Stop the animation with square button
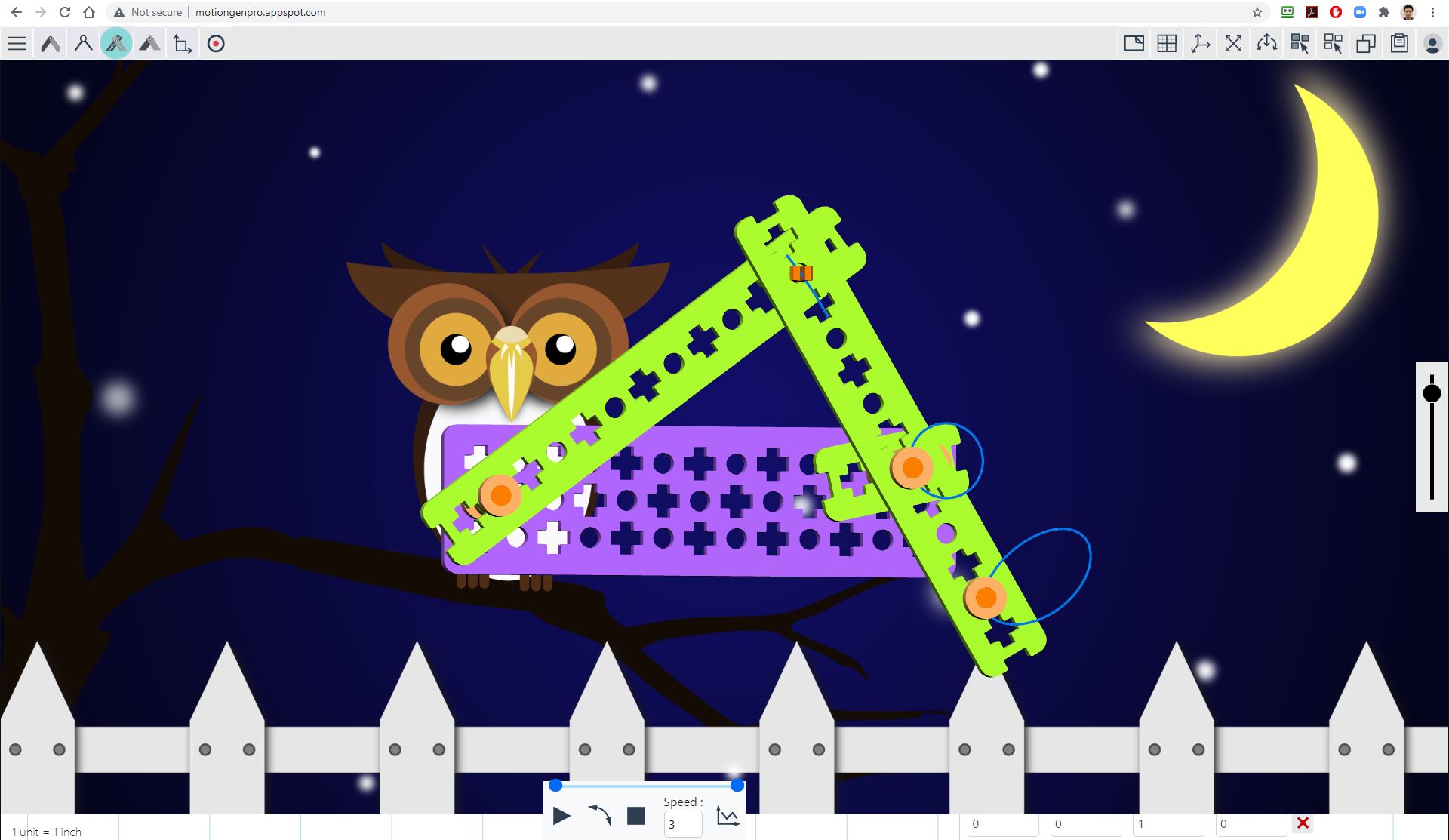1449x840 pixels. point(636,816)
